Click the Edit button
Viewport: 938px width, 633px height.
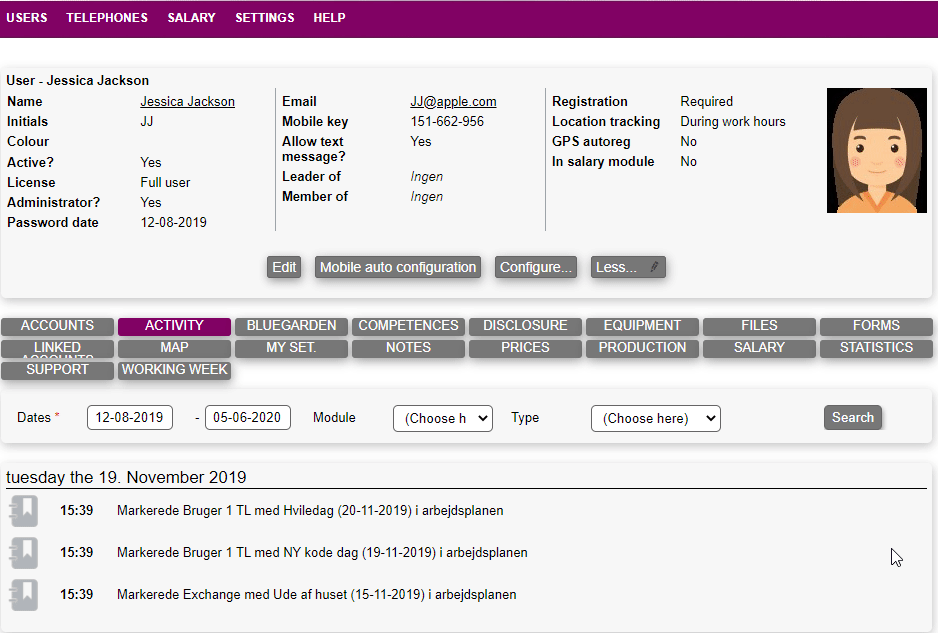(x=284, y=267)
